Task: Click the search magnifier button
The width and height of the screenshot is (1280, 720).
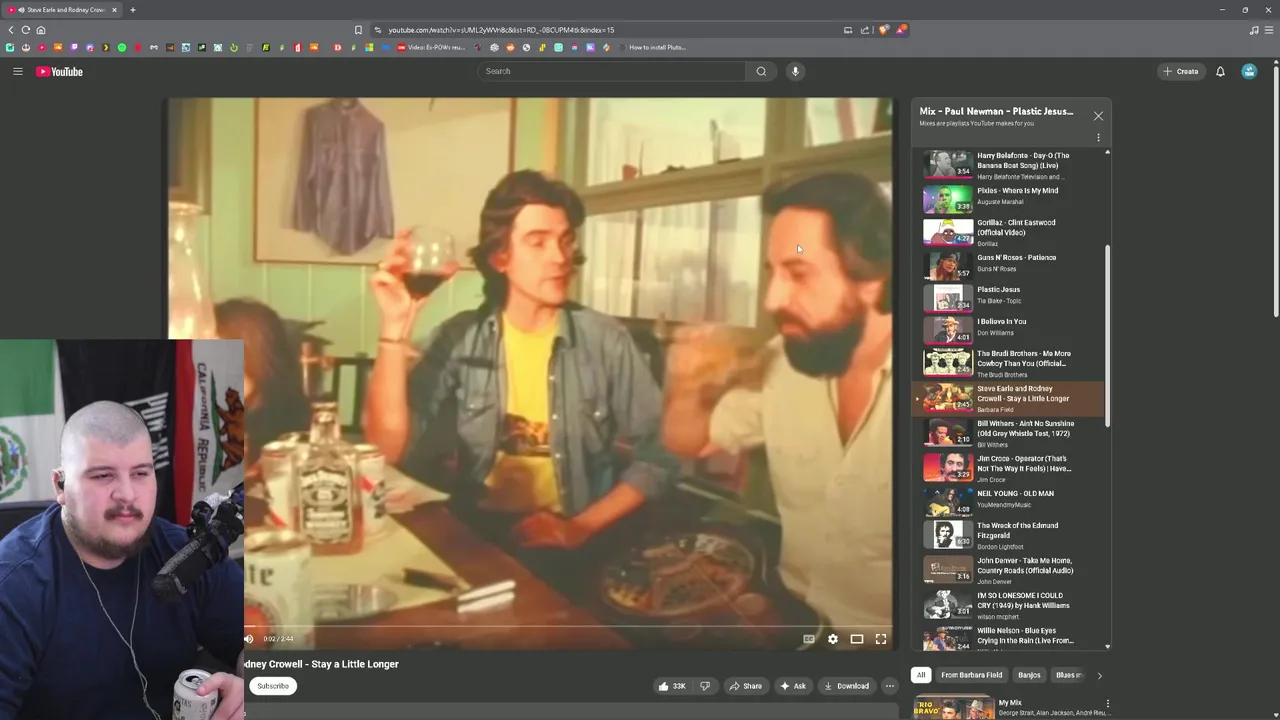Action: pos(761,71)
